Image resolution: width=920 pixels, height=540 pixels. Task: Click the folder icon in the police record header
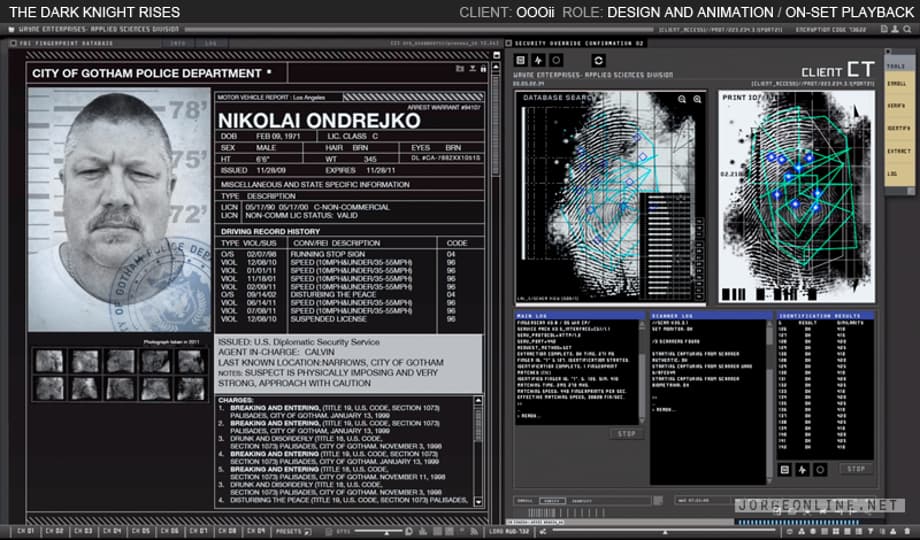tap(458, 69)
